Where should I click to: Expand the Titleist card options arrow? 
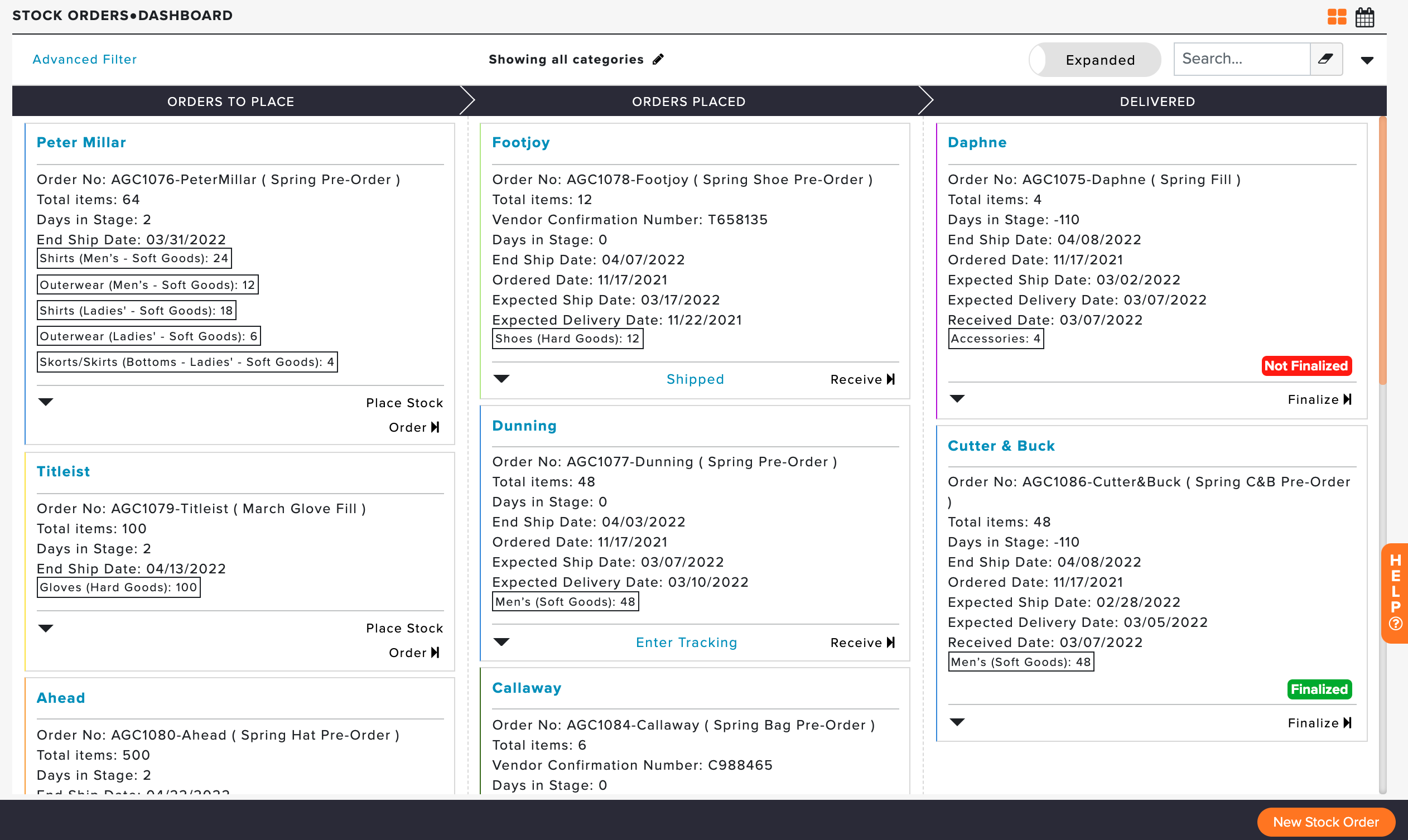46,628
